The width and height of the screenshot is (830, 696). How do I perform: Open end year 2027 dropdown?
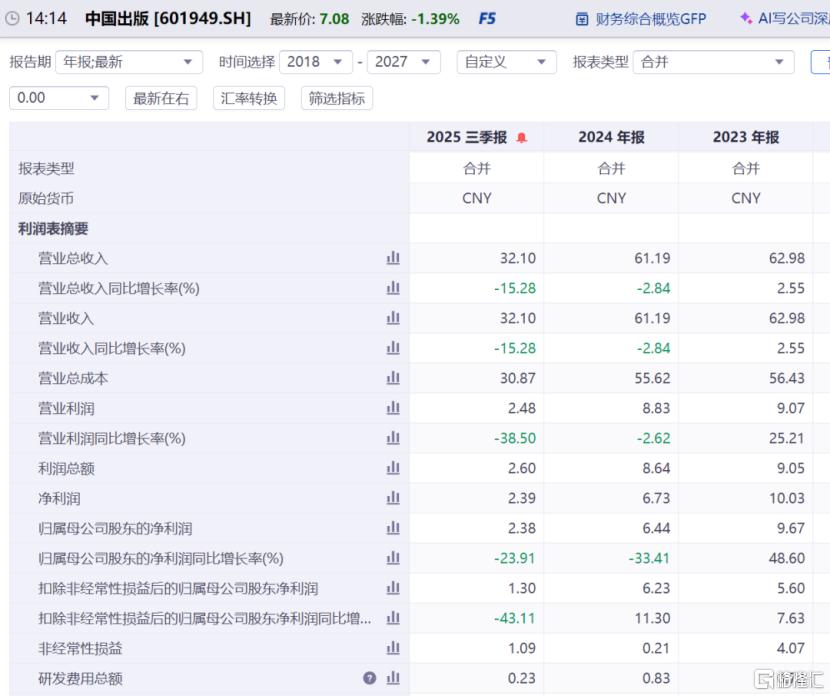point(404,62)
